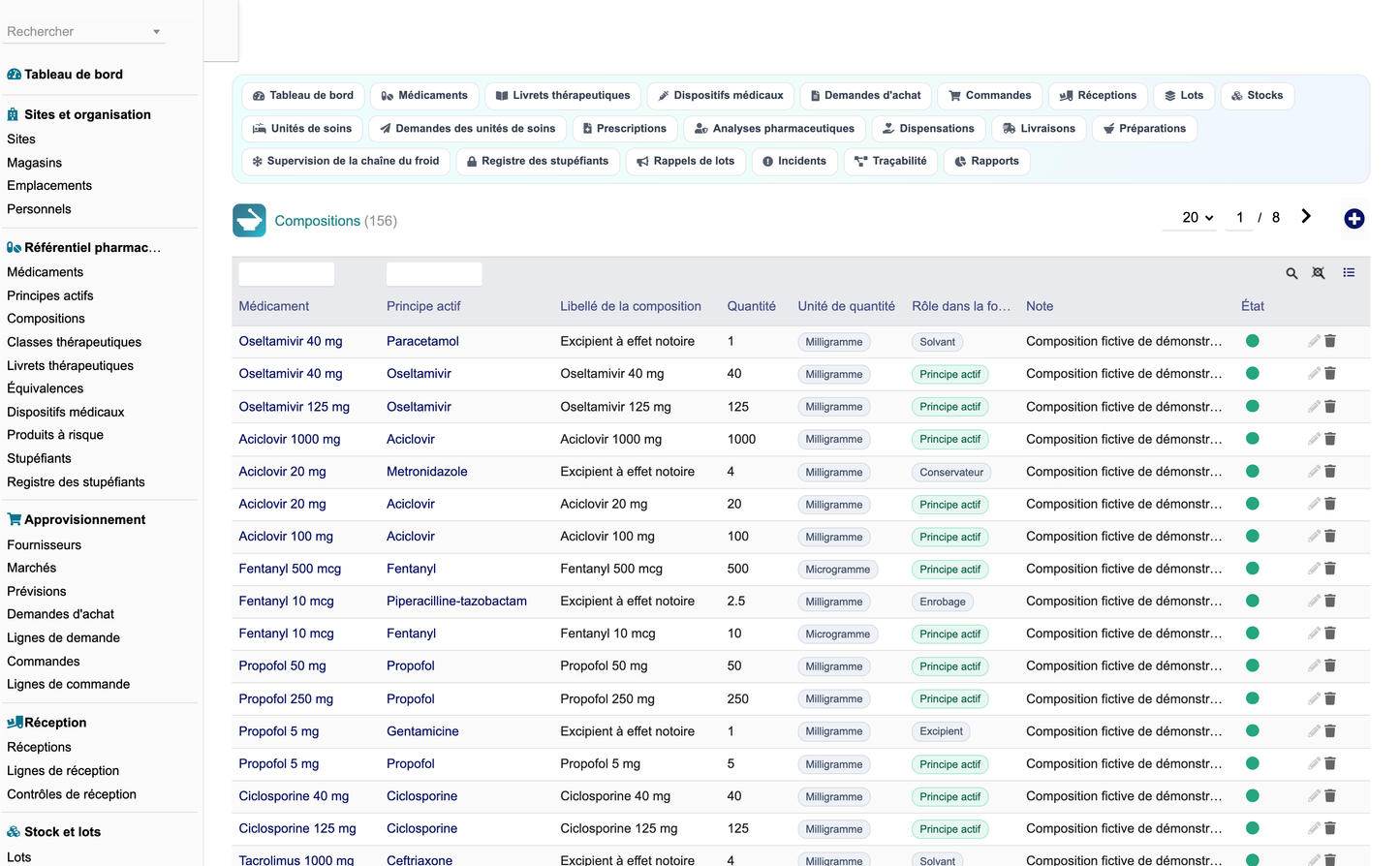Click the Médicament column filter input field
The height and width of the screenshot is (866, 1400).
[x=287, y=274]
